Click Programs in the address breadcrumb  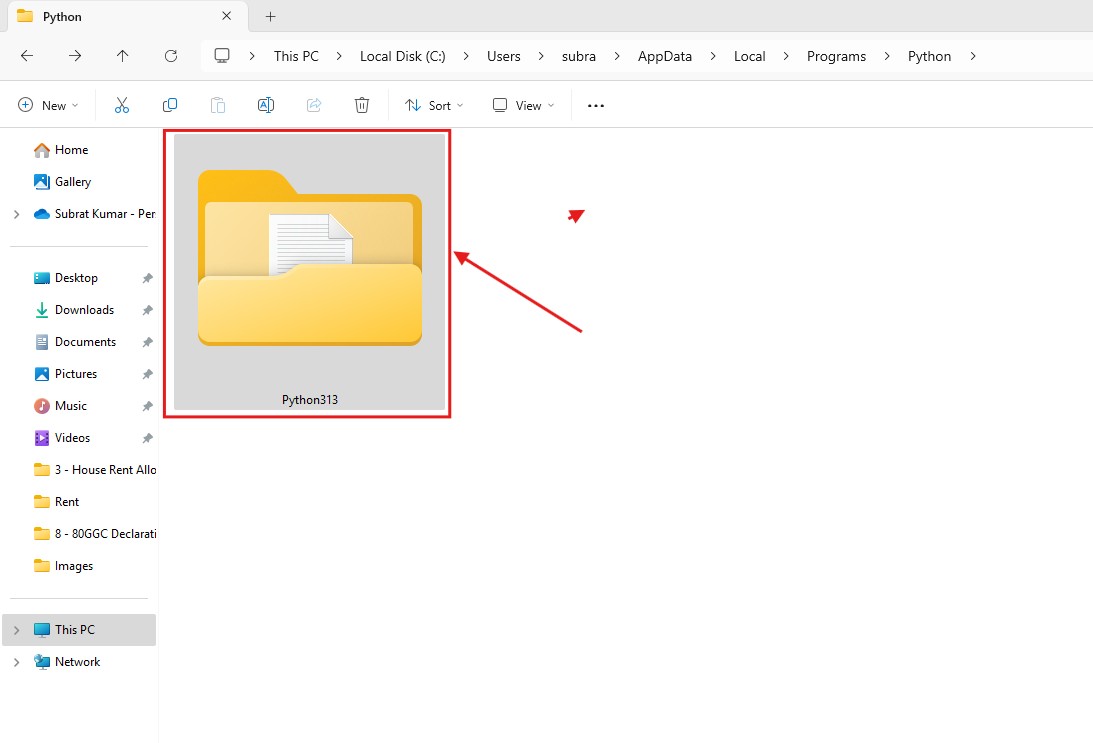point(836,56)
